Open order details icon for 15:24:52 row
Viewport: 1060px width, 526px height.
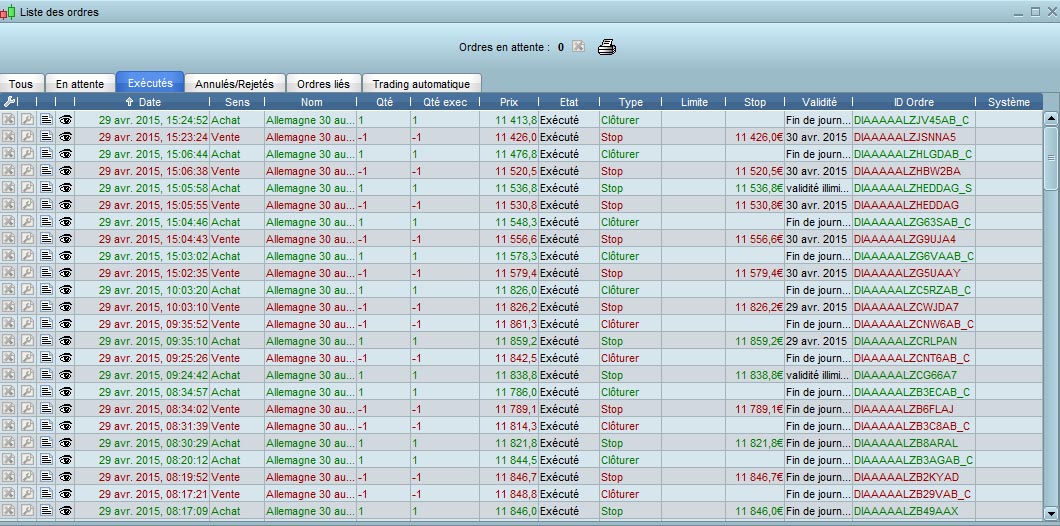coord(46,120)
